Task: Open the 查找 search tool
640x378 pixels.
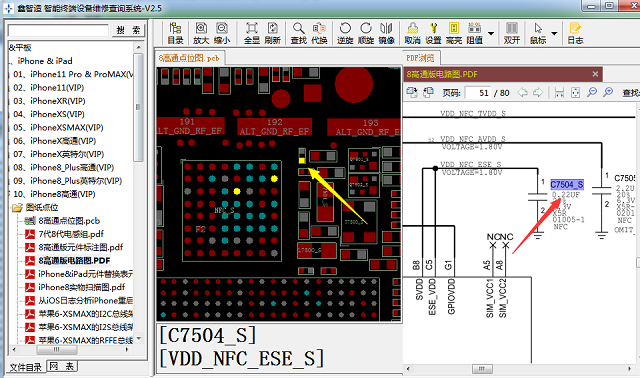Action: click(298, 33)
